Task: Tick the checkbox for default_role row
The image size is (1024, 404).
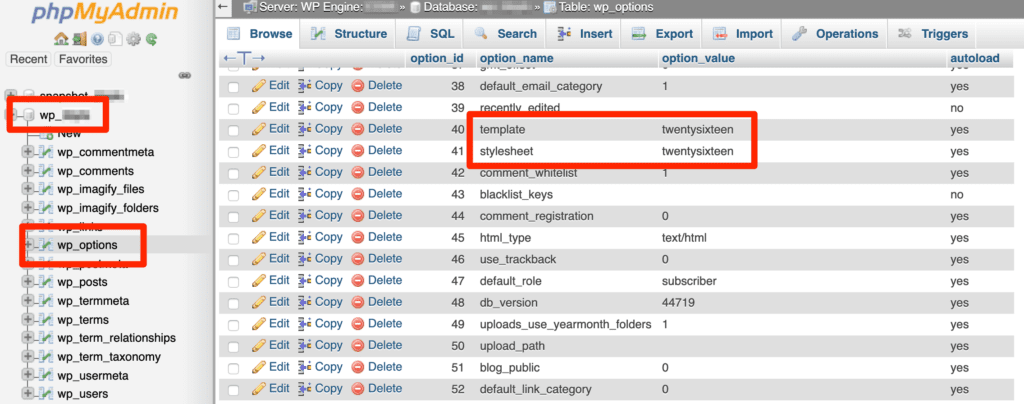Action: (233, 281)
